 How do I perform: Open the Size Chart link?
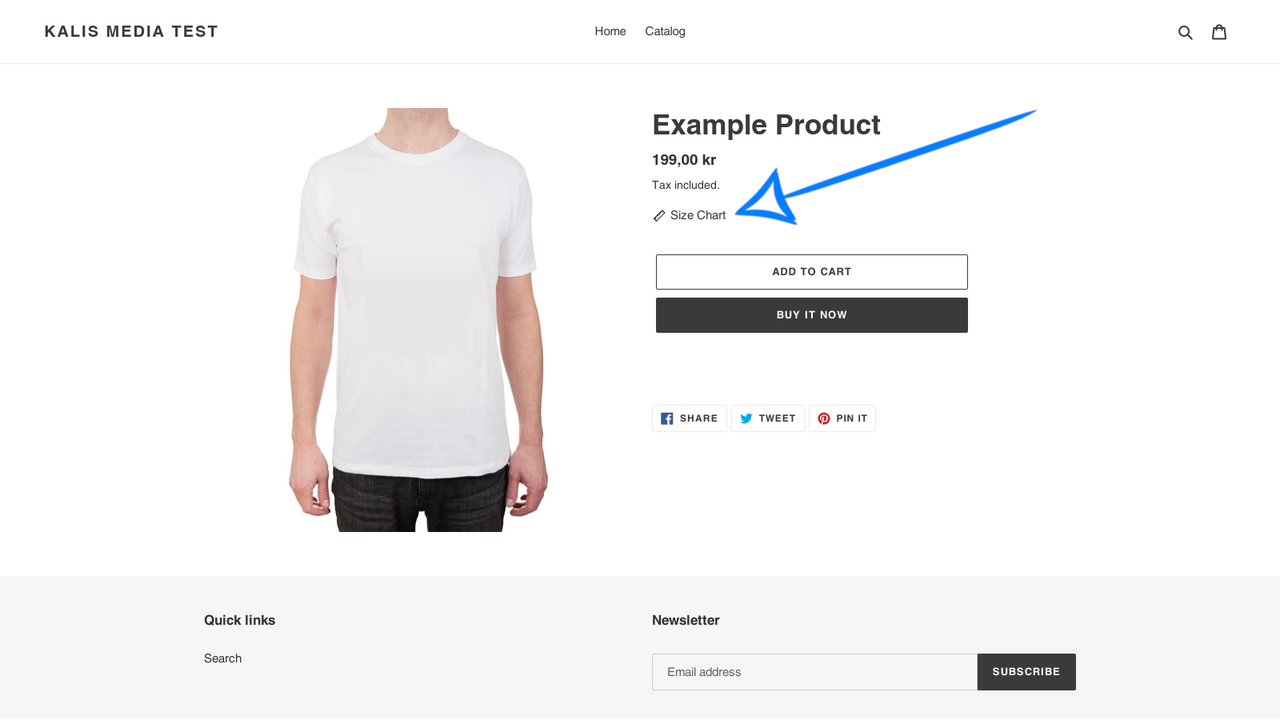[x=697, y=215]
